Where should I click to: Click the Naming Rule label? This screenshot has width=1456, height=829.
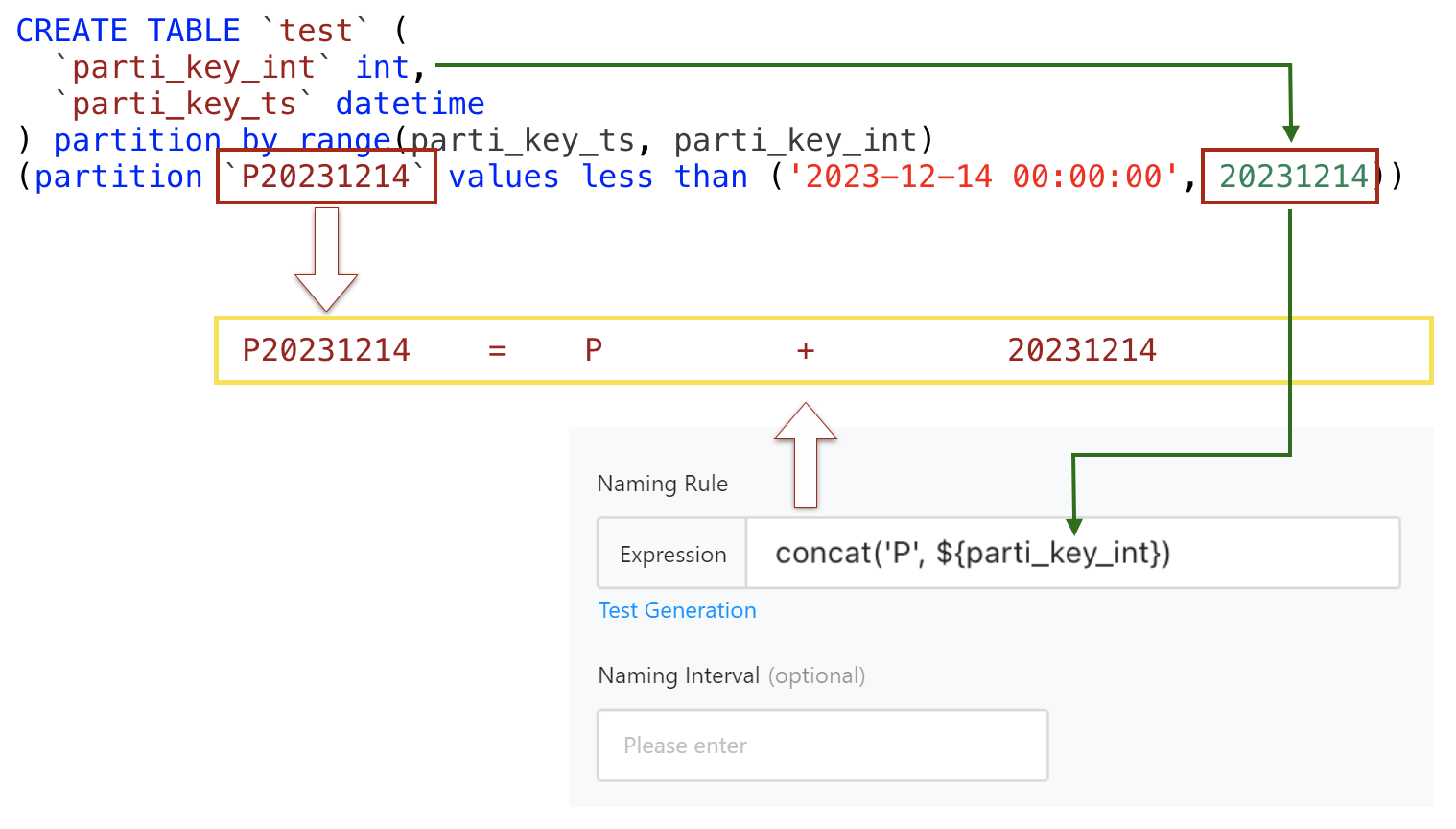662,484
